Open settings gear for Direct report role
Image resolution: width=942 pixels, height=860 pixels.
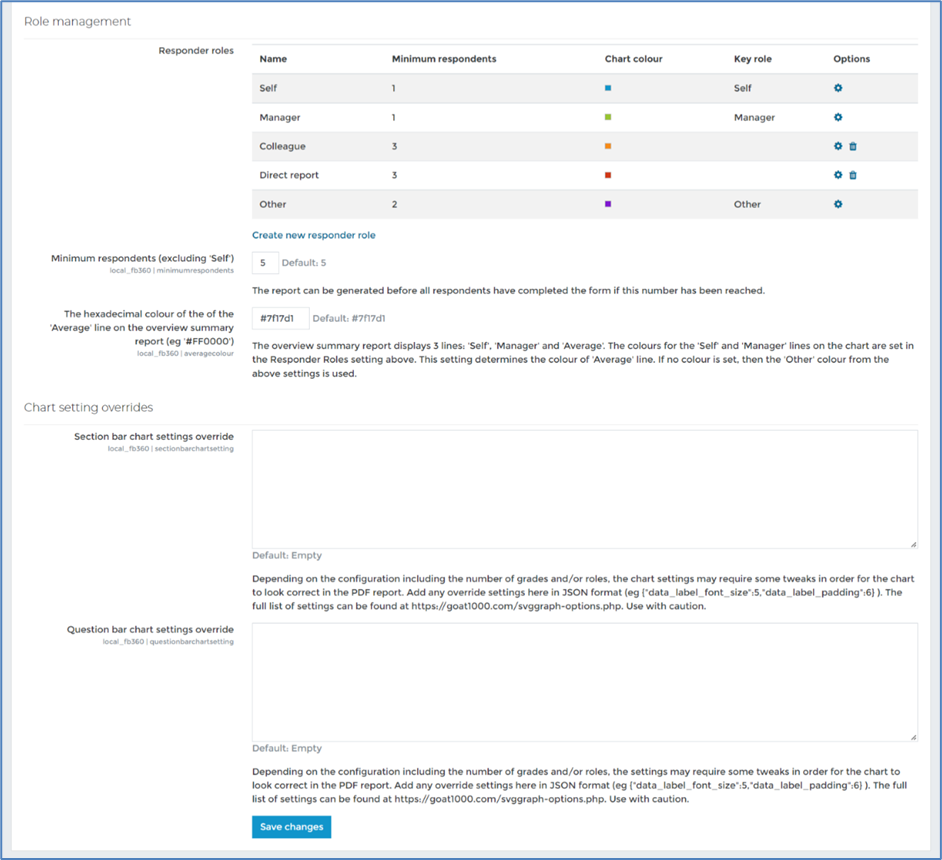tap(838, 175)
